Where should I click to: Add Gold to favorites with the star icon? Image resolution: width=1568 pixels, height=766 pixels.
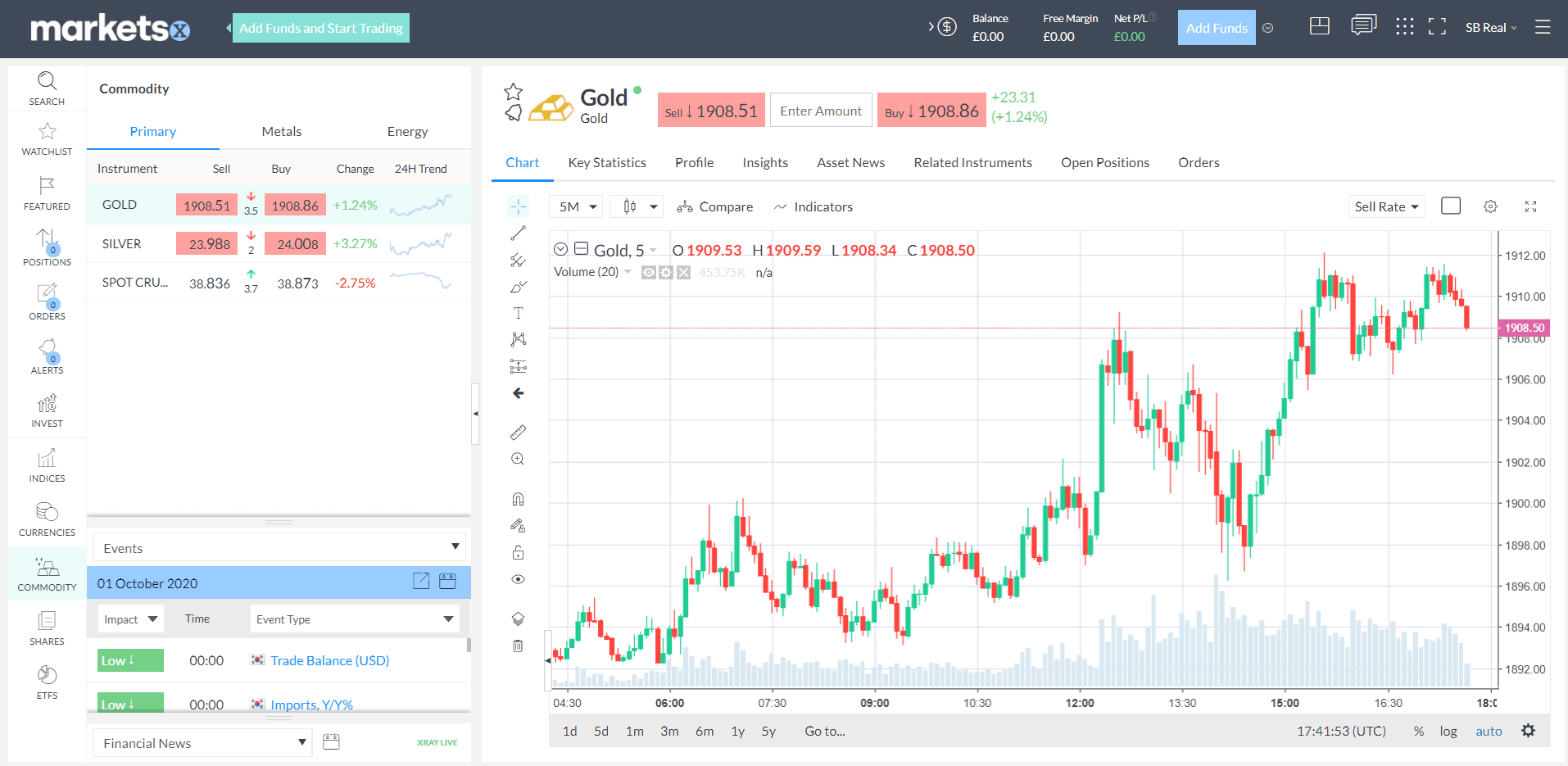[x=514, y=91]
